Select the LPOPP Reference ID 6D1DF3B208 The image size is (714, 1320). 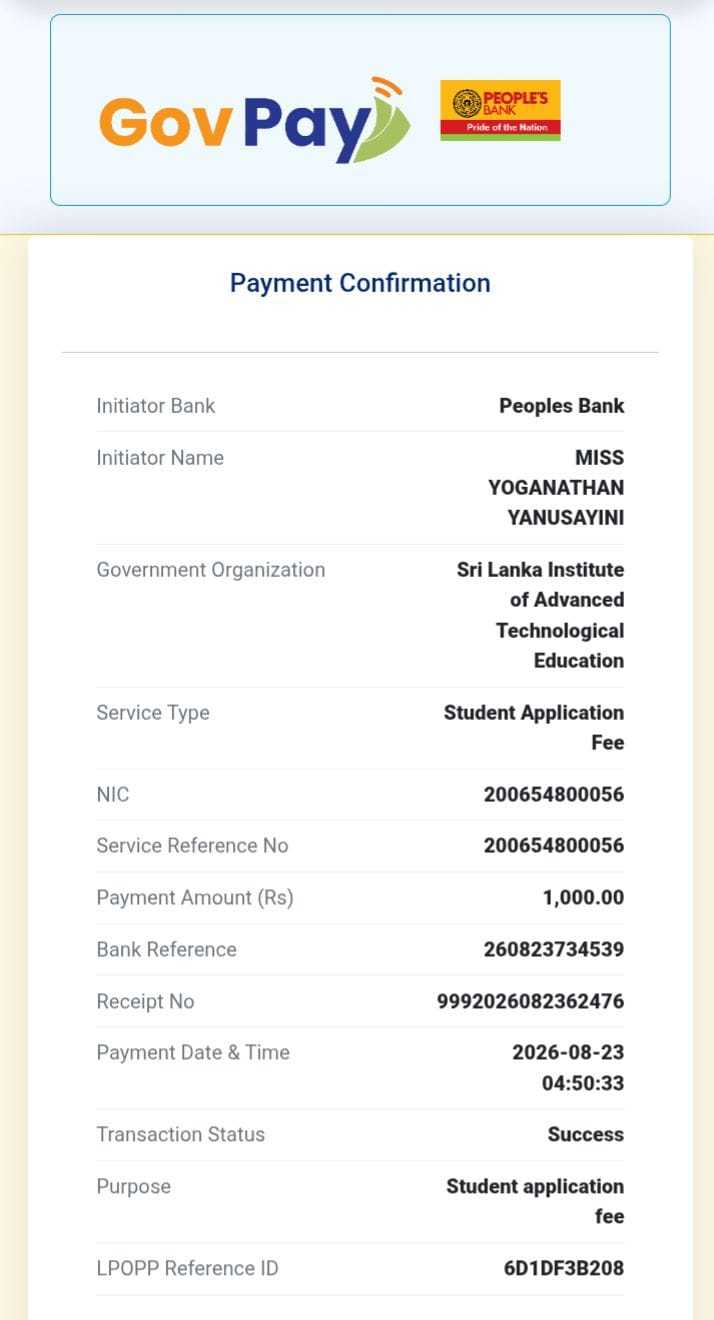(x=564, y=1269)
